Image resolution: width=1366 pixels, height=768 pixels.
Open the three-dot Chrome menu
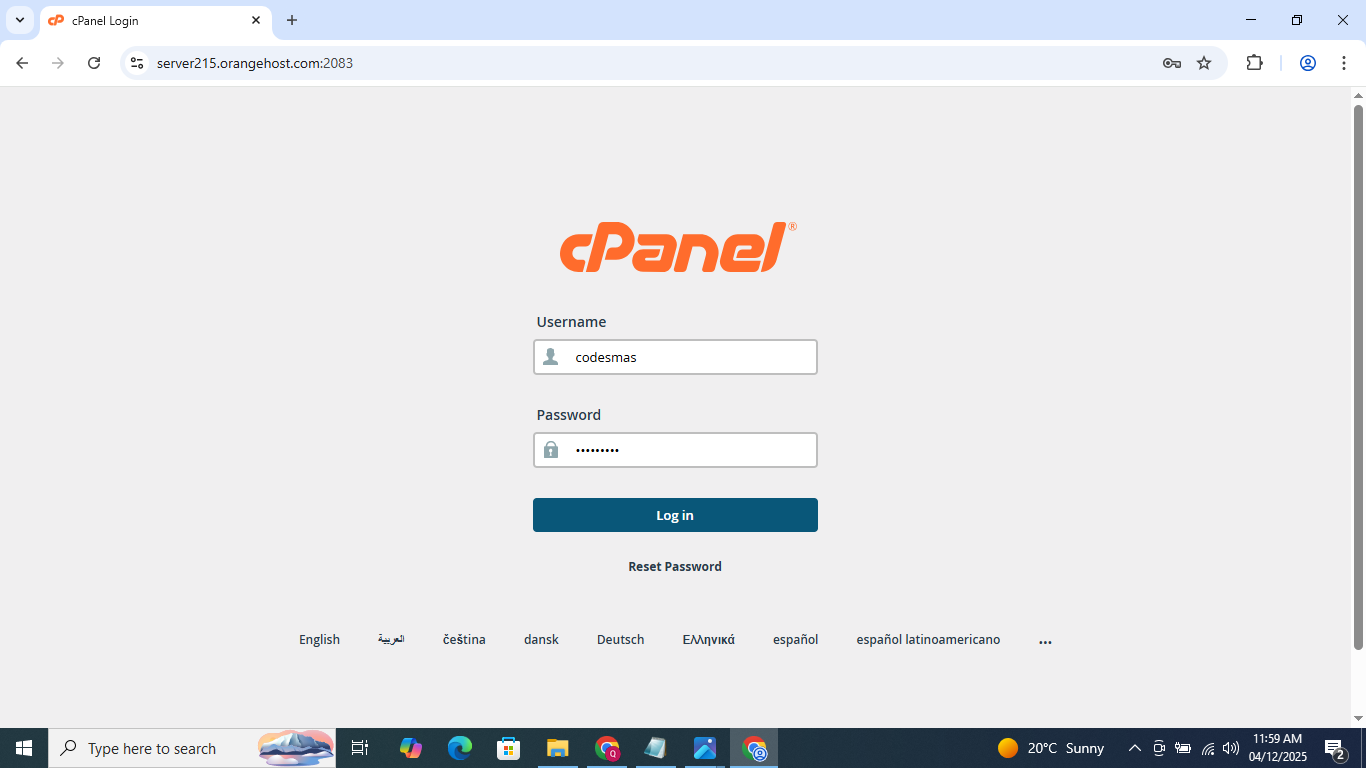pos(1345,62)
